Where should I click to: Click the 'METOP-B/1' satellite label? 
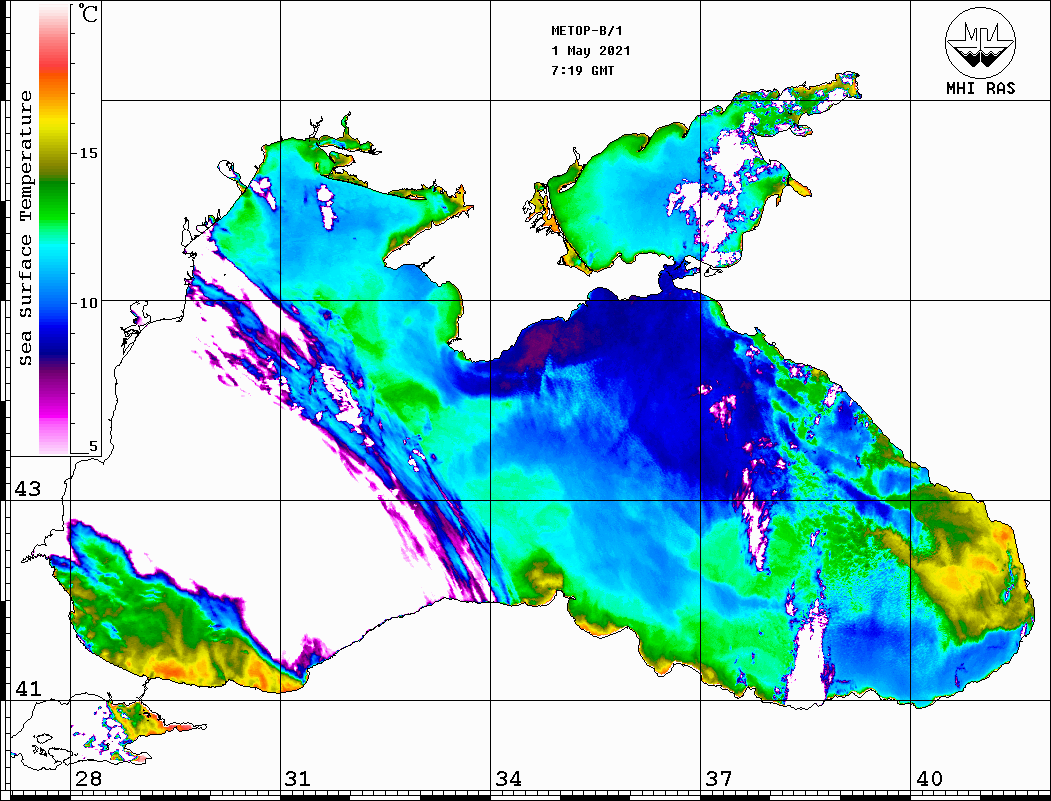[587, 31]
